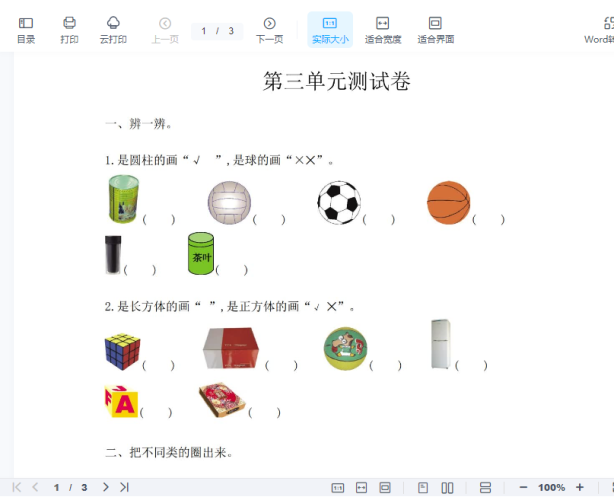Select 适合宽度 fit width view
The image size is (614, 500).
[x=382, y=29]
